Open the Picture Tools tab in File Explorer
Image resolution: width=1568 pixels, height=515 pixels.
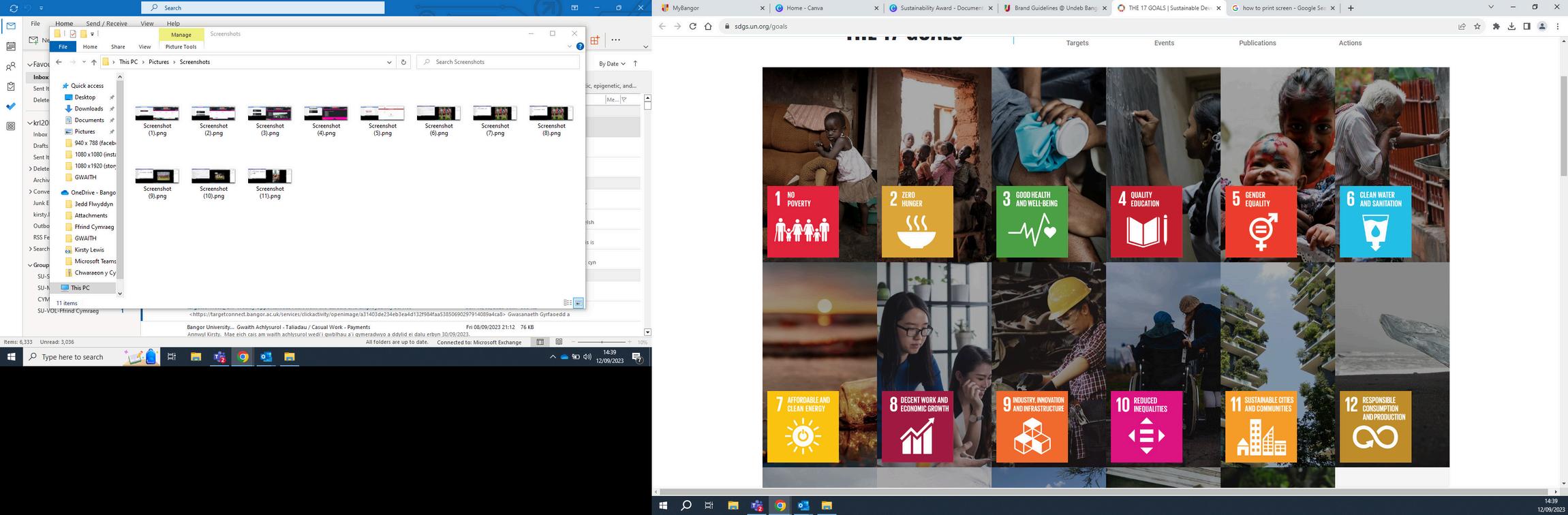(181, 47)
